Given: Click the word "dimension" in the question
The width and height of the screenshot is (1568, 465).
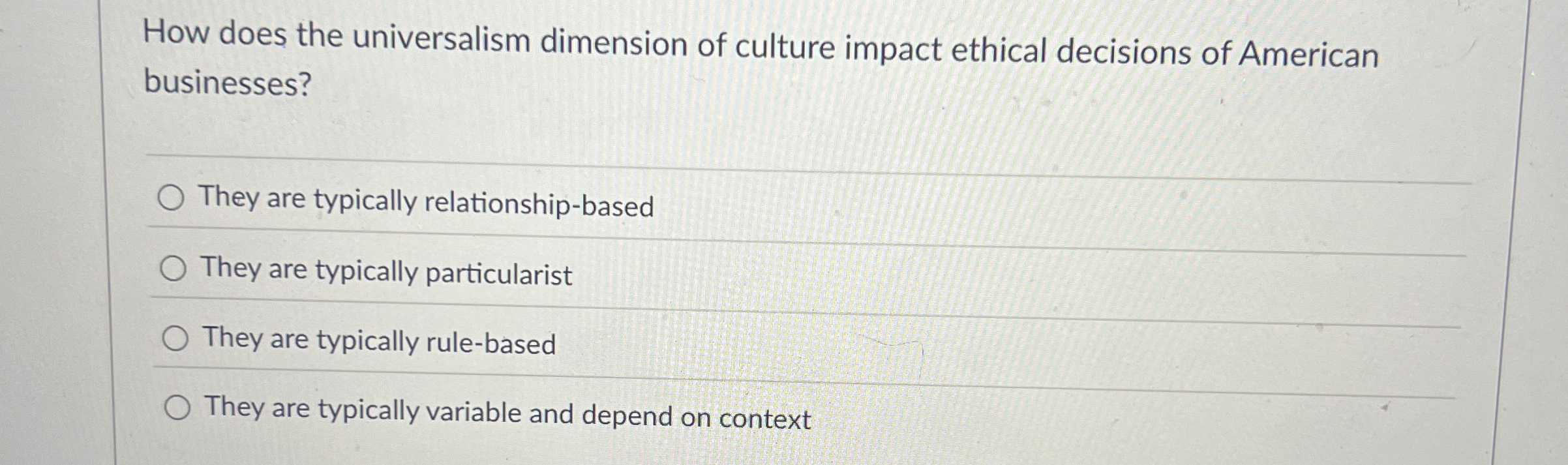Looking at the screenshot, I should coord(613,44).
